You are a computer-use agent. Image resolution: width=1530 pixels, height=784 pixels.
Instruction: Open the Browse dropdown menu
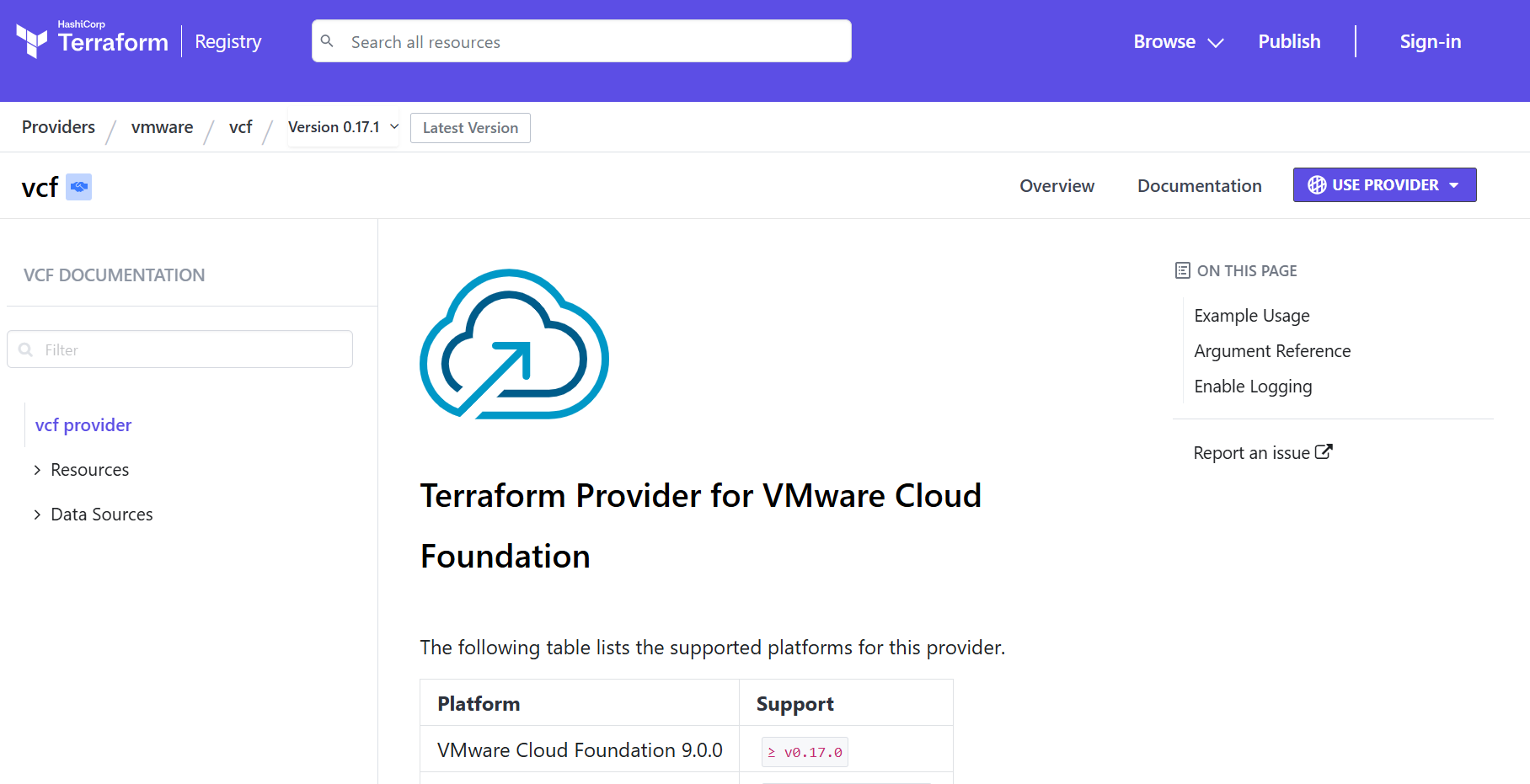[x=1178, y=41]
